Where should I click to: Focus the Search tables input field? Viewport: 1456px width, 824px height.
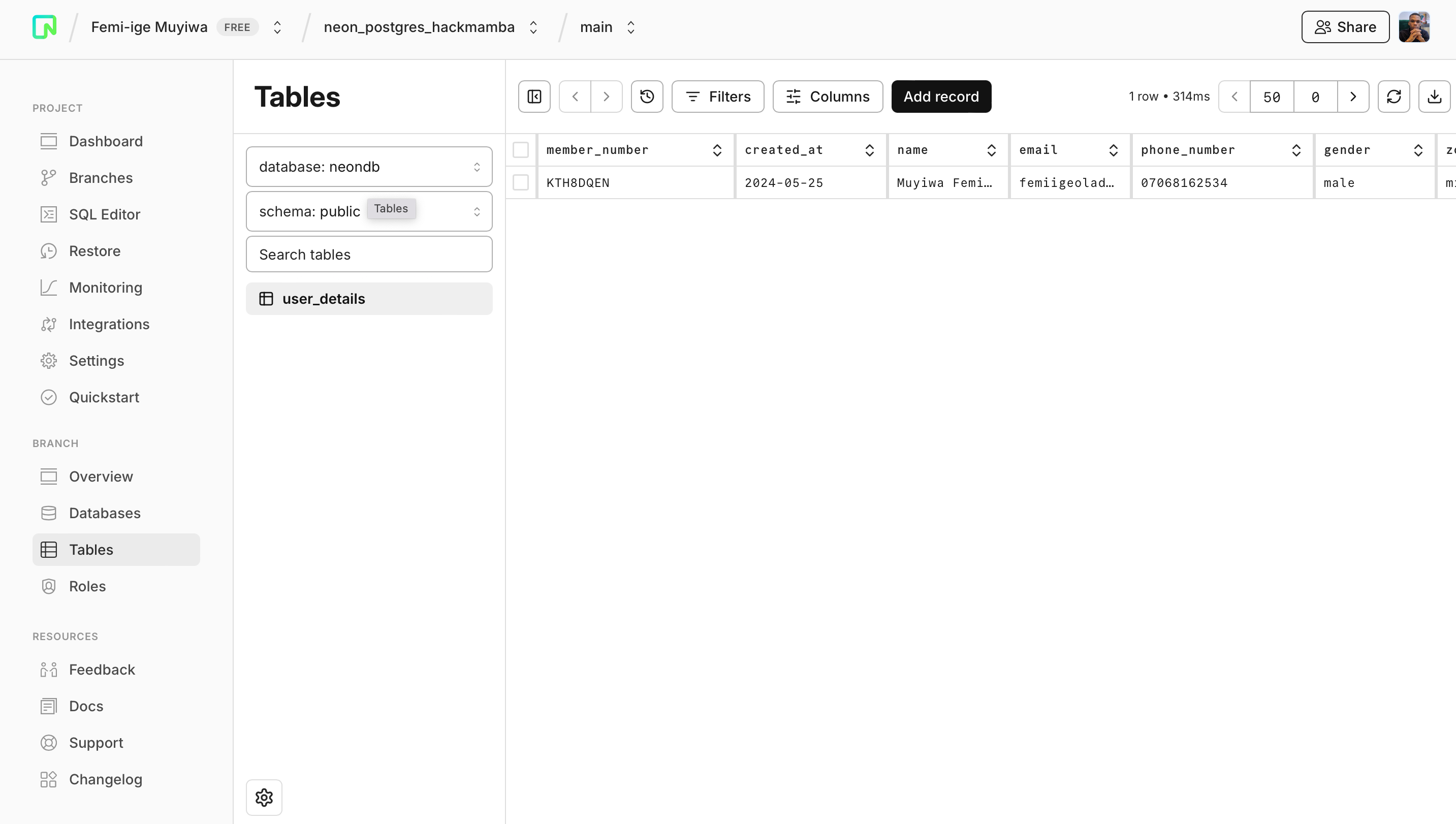coord(369,255)
